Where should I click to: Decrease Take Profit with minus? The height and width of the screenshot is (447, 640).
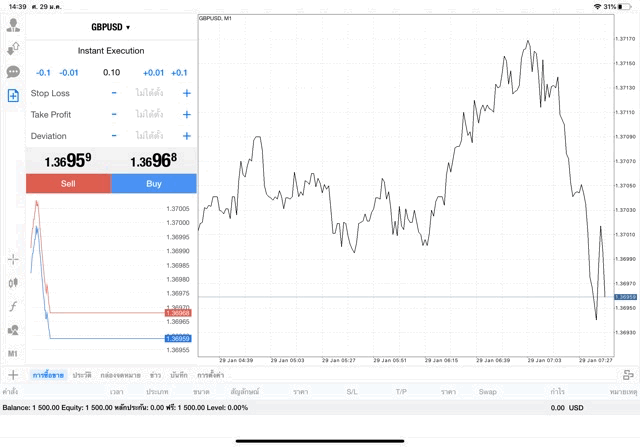point(114,115)
